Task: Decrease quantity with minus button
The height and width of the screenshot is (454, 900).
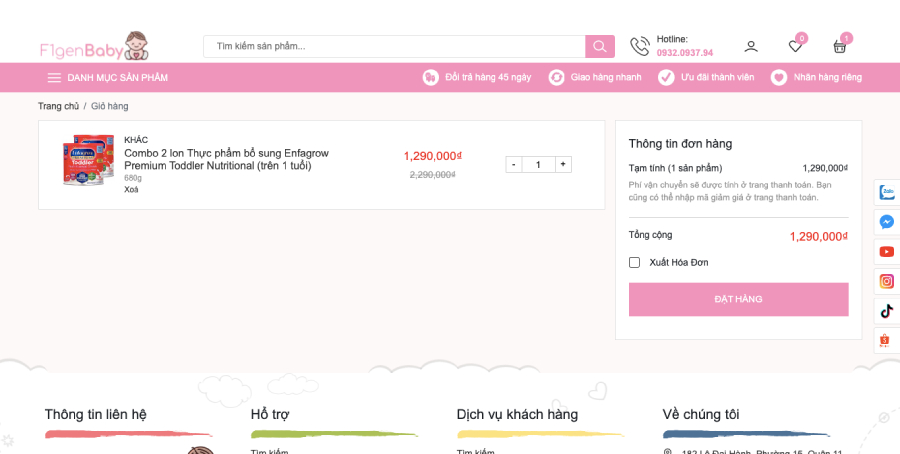Action: click(x=513, y=165)
